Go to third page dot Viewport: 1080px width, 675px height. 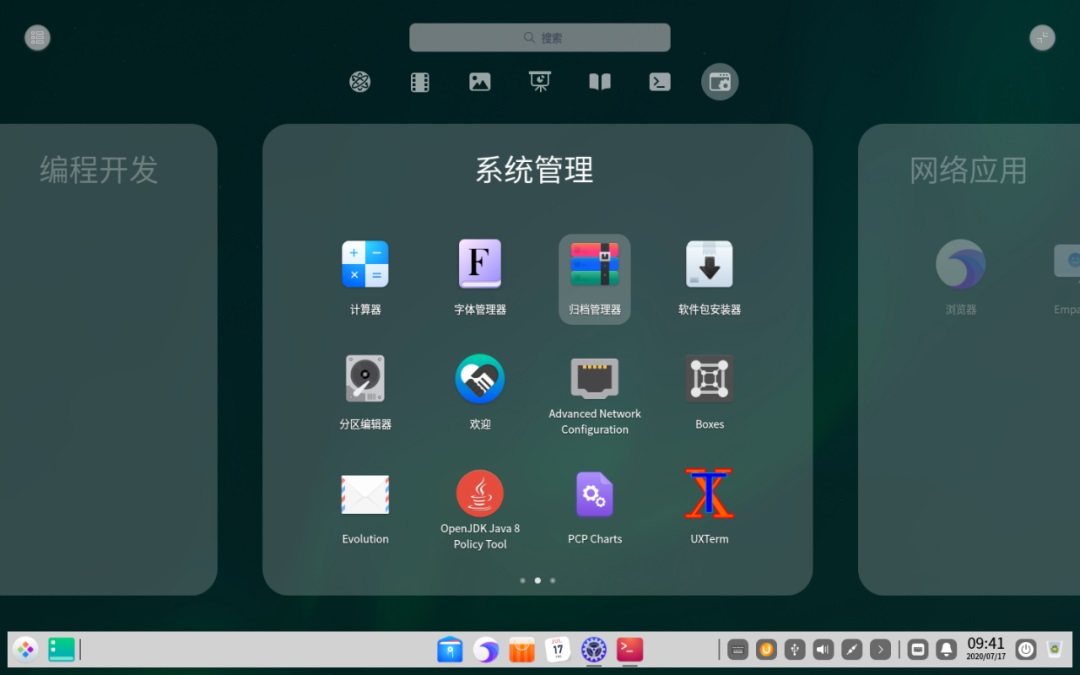click(x=552, y=581)
